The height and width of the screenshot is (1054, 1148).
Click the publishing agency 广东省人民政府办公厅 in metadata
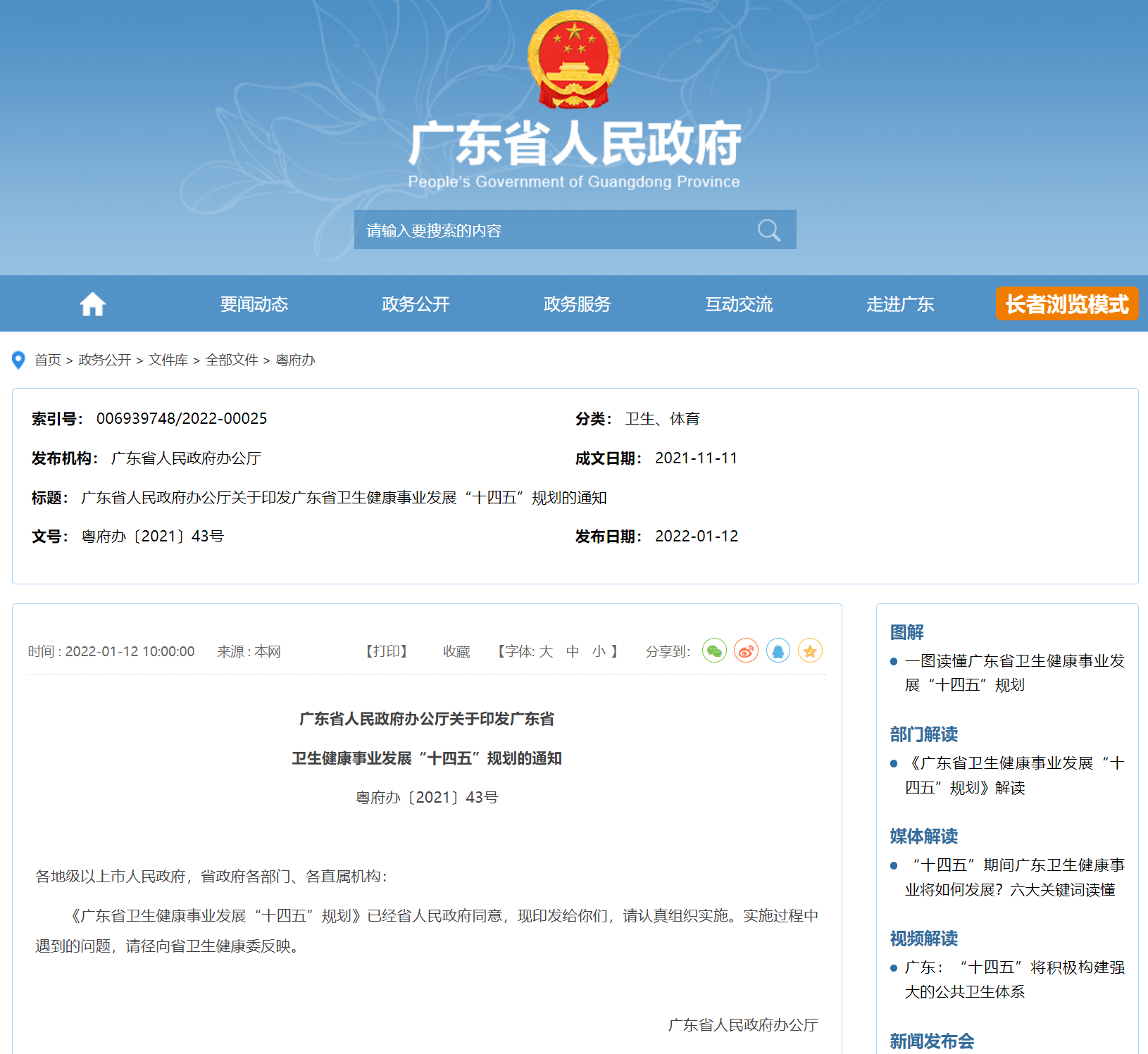(x=186, y=458)
